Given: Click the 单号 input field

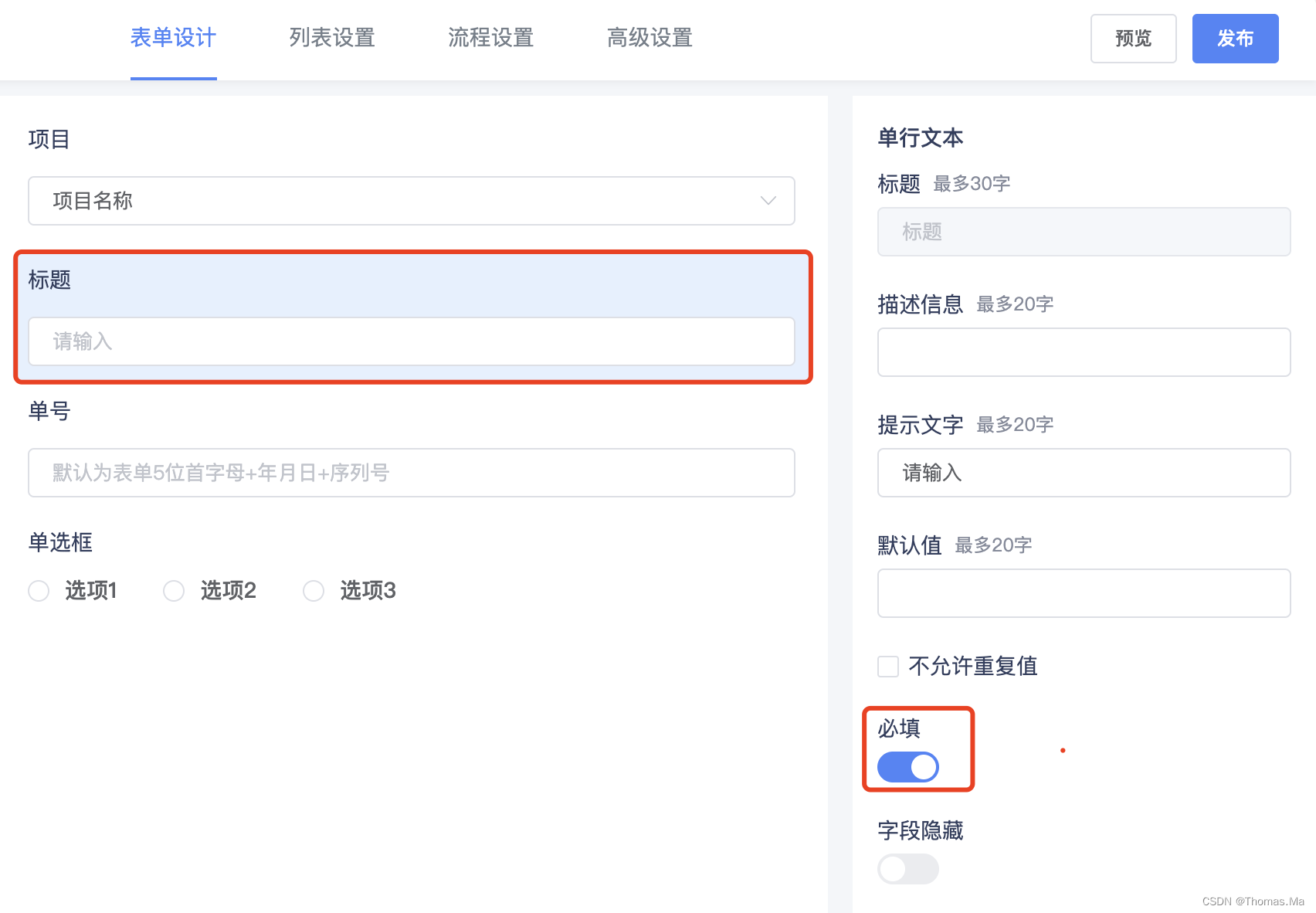Looking at the screenshot, I should pos(412,473).
